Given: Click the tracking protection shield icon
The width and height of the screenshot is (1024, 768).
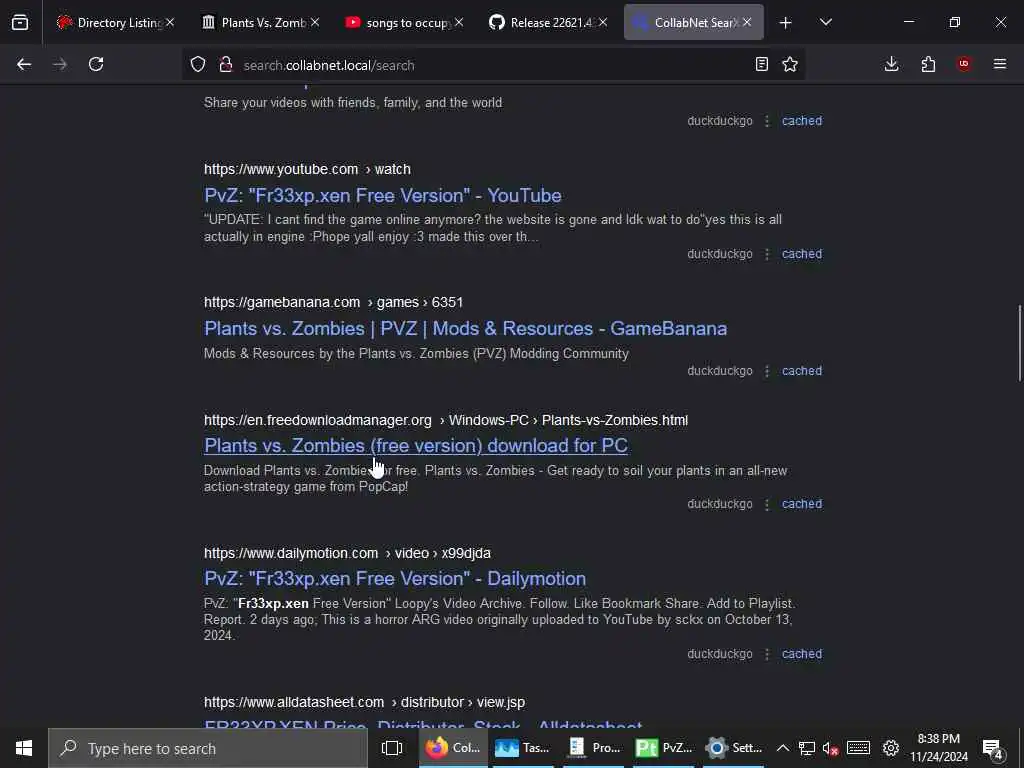Looking at the screenshot, I should click(198, 64).
